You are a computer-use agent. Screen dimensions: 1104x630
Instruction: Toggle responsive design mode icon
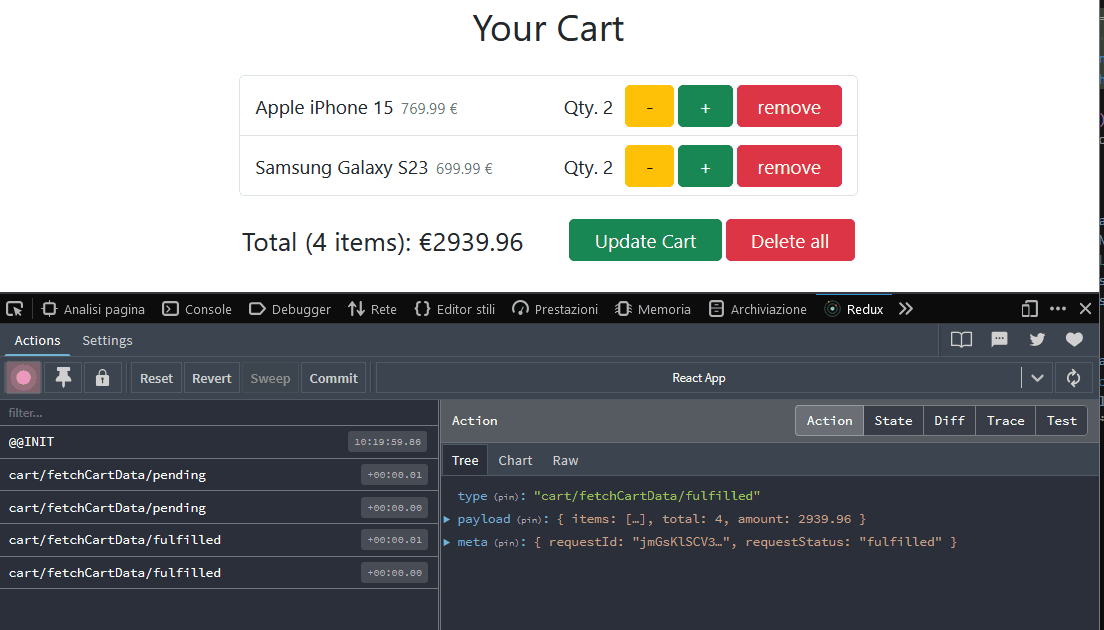click(1029, 309)
